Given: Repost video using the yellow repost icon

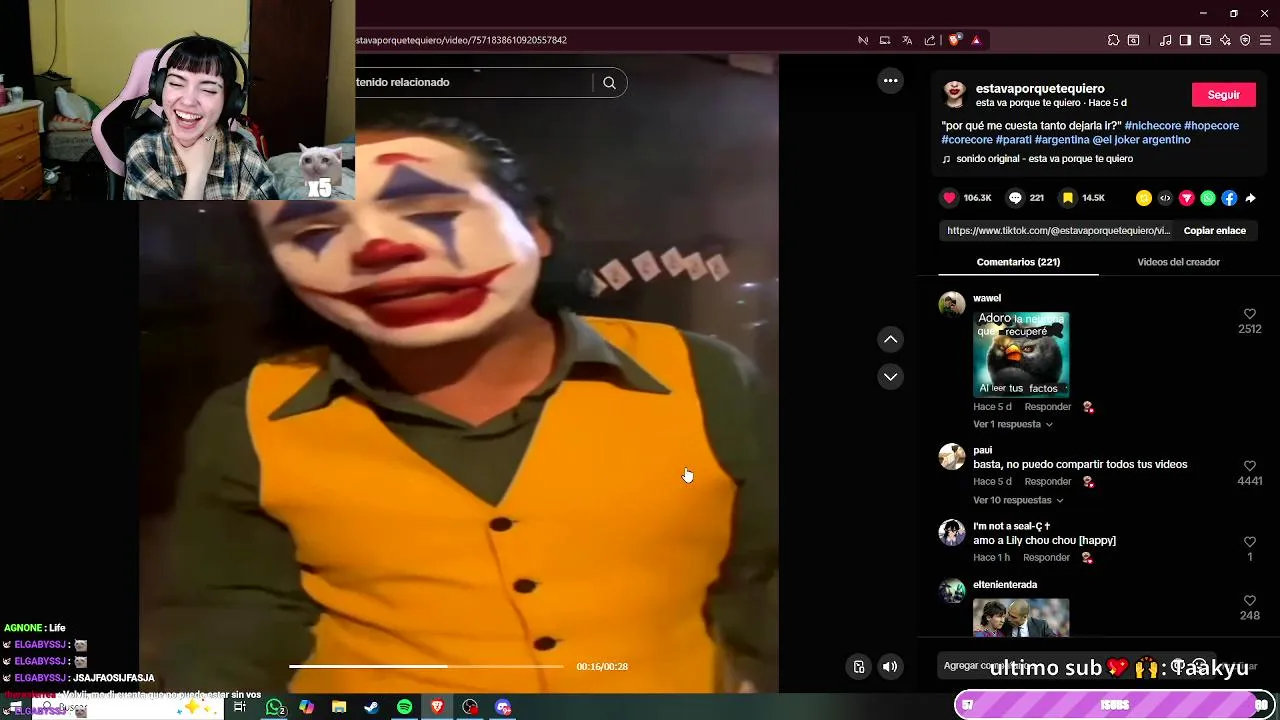Looking at the screenshot, I should click(x=1144, y=198).
